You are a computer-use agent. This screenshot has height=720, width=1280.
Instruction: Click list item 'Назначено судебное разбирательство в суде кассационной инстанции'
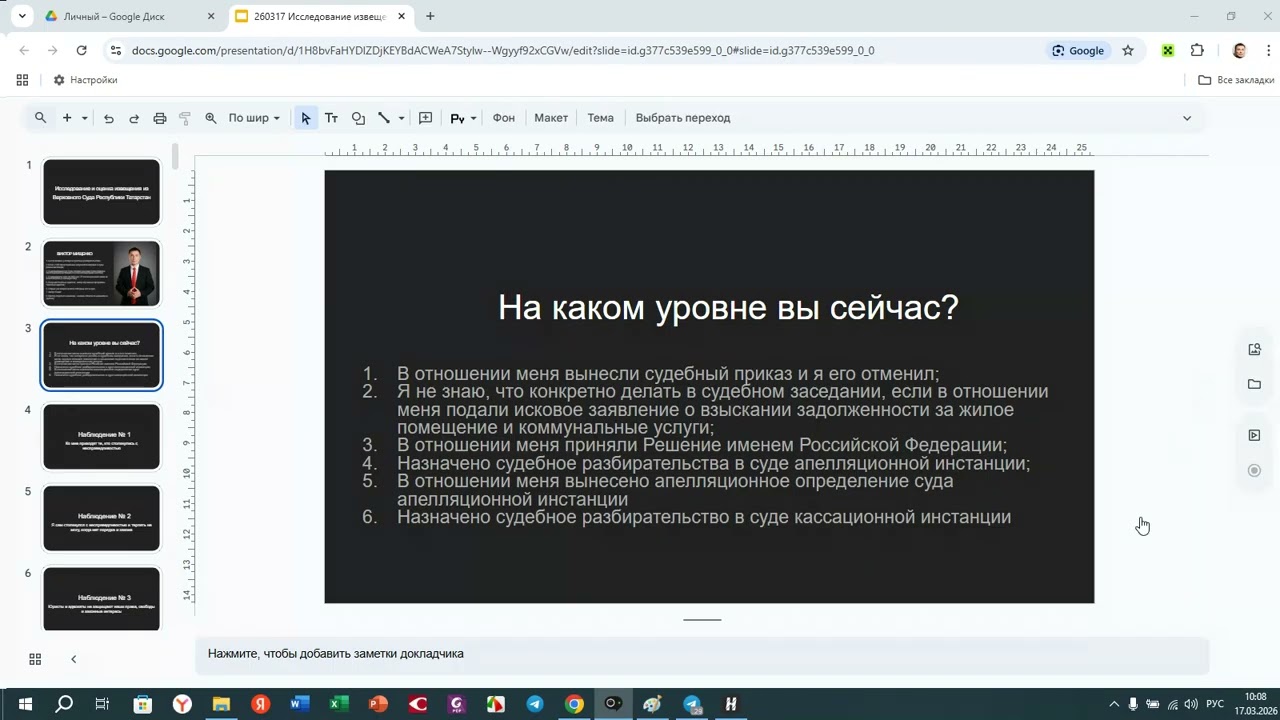(x=704, y=517)
